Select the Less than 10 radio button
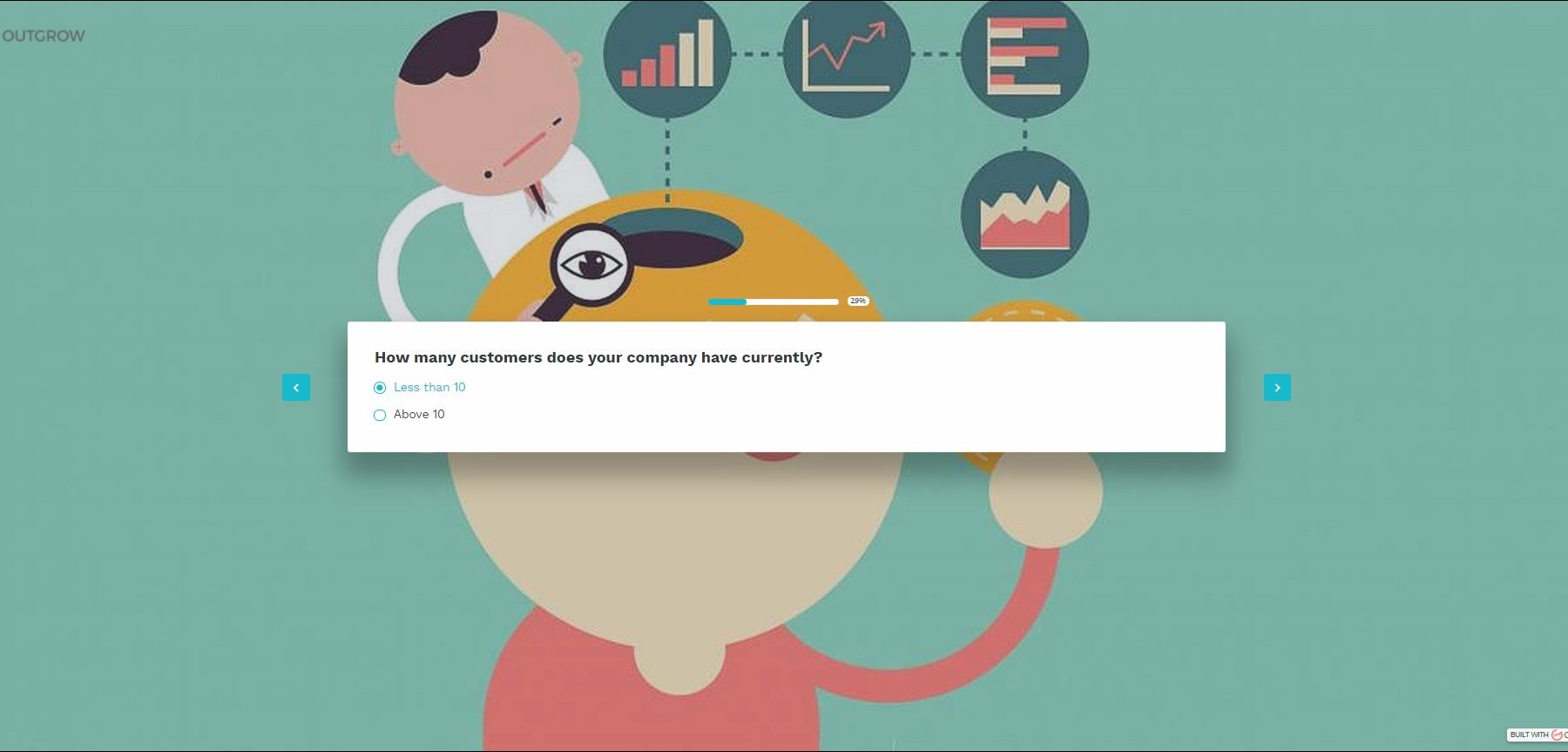Screen dimensions: 1568x752 coord(380,388)
